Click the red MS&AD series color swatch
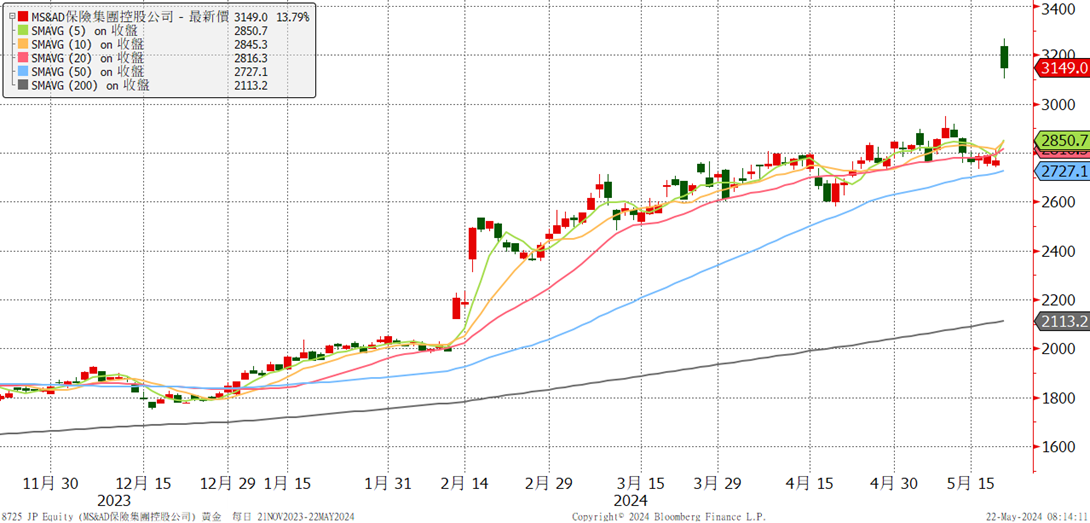Screen dimensions: 1090x523 (23, 15)
